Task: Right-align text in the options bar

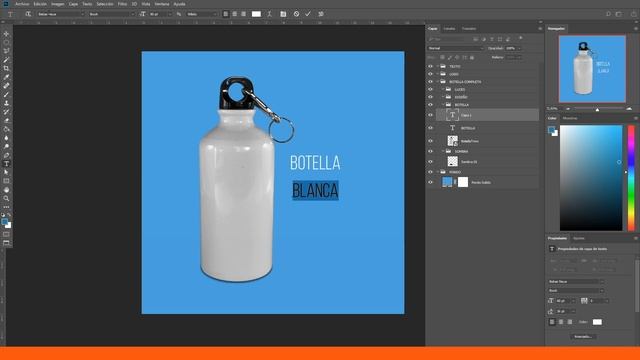Action: (x=244, y=14)
